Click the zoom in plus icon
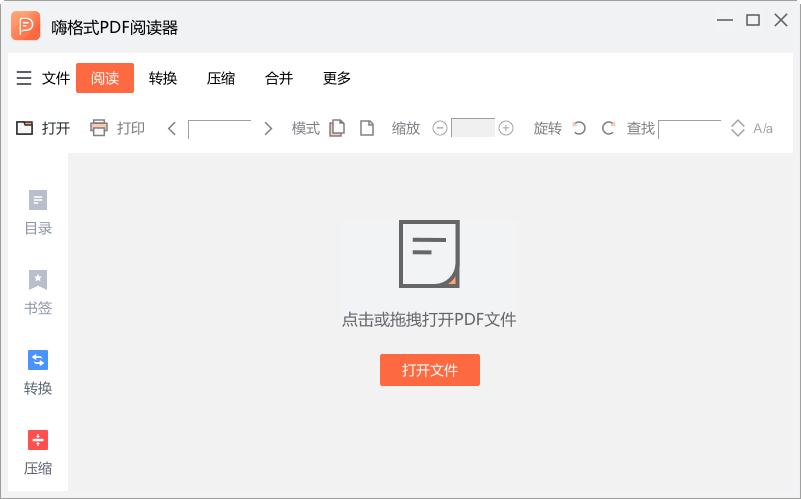Screen dimensions: 801x499 (x=506, y=128)
